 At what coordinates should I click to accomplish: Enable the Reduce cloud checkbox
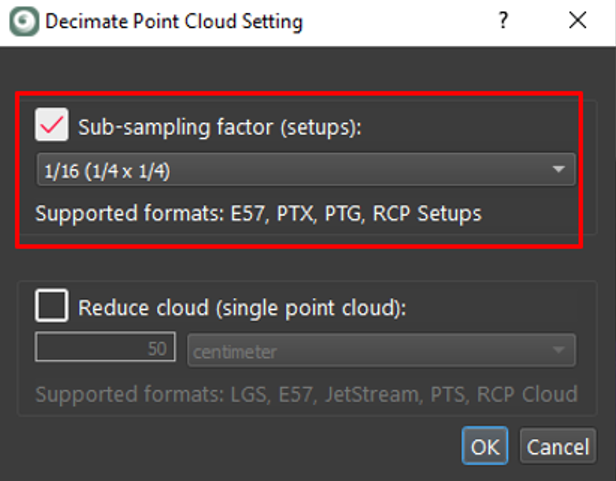pyautogui.click(x=51, y=307)
